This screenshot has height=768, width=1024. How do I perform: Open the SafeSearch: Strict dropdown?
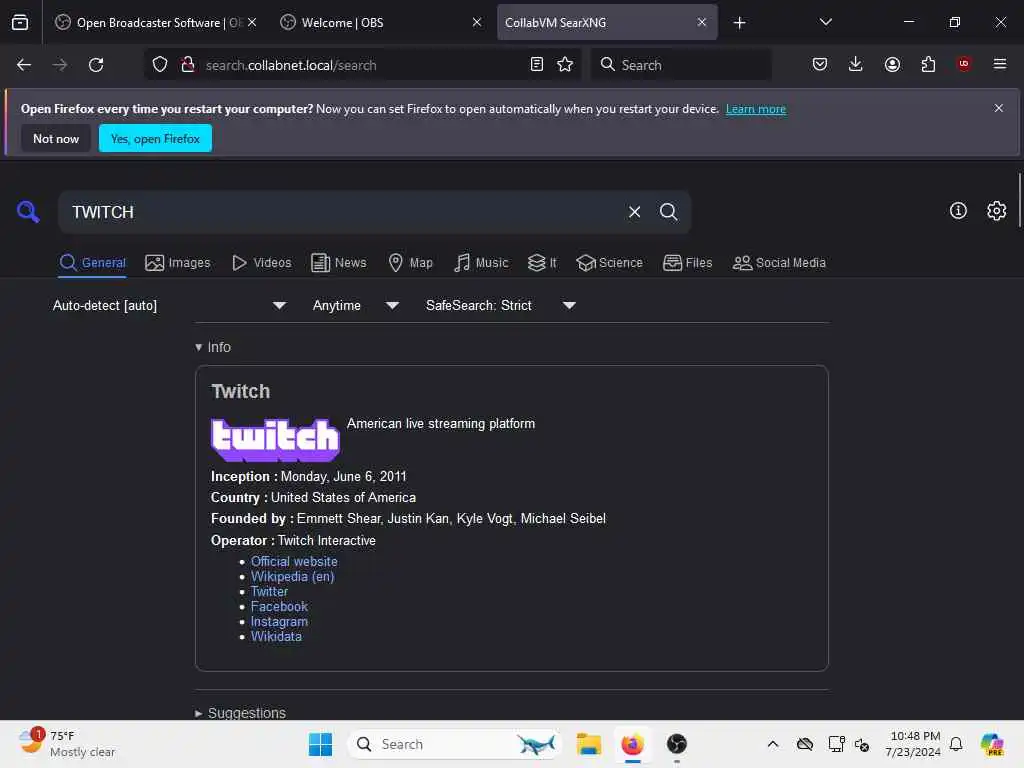[x=501, y=305]
